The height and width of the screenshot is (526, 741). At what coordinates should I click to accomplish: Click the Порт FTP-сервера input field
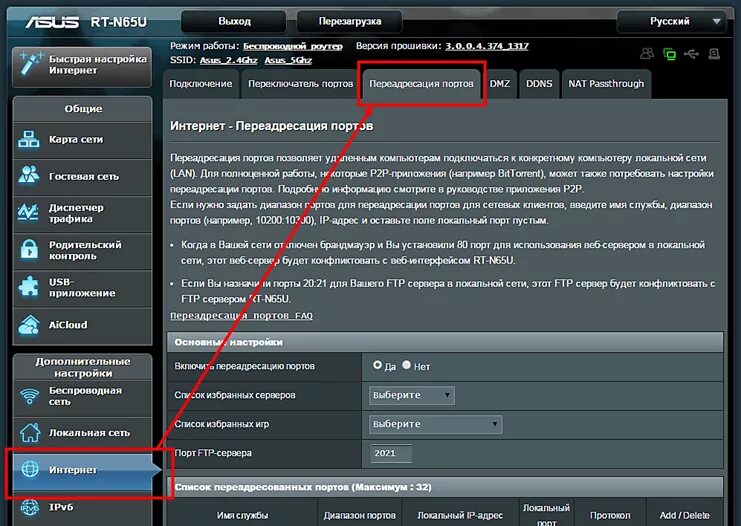point(391,453)
